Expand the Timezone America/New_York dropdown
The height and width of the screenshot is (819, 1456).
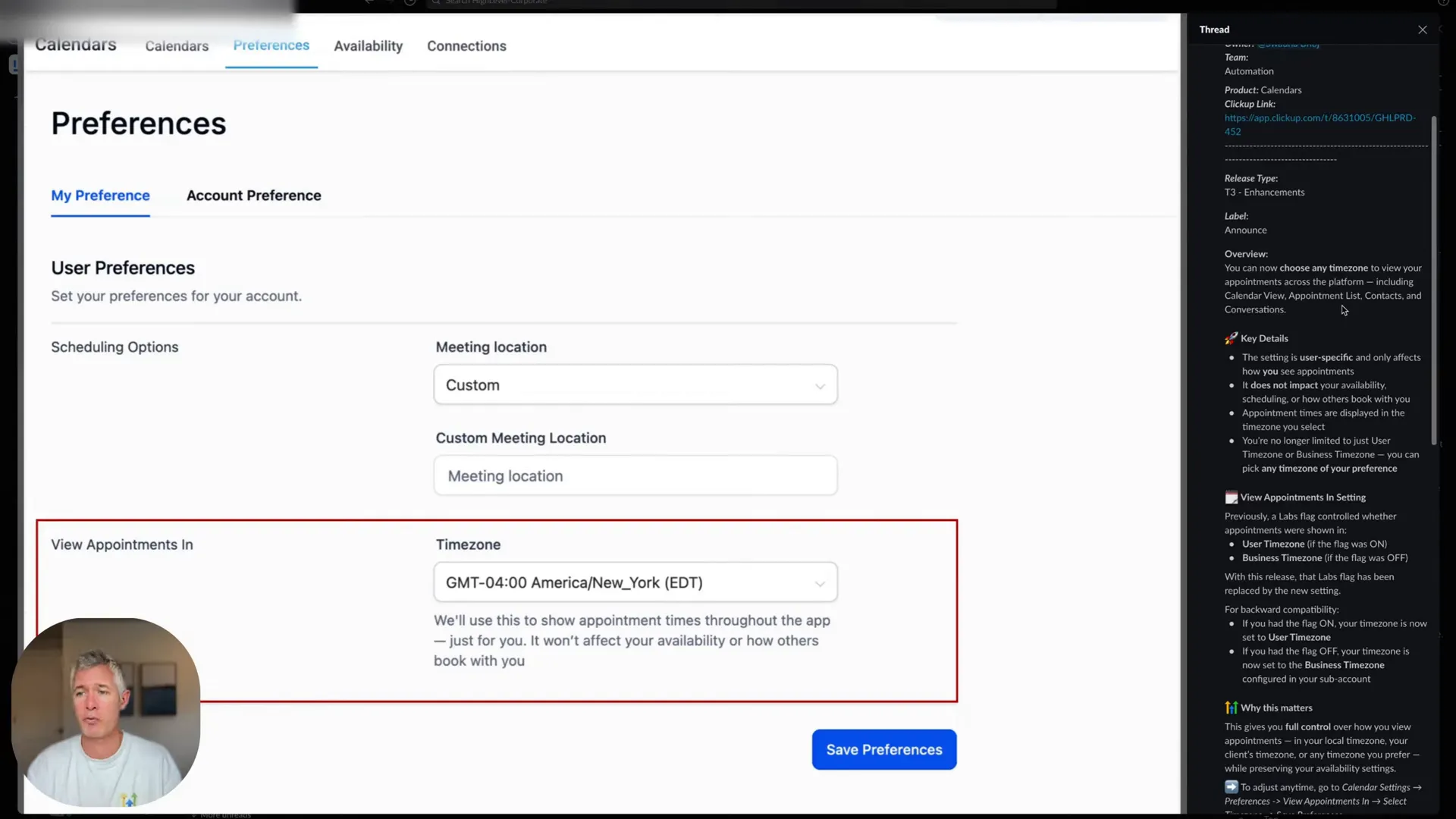point(635,582)
